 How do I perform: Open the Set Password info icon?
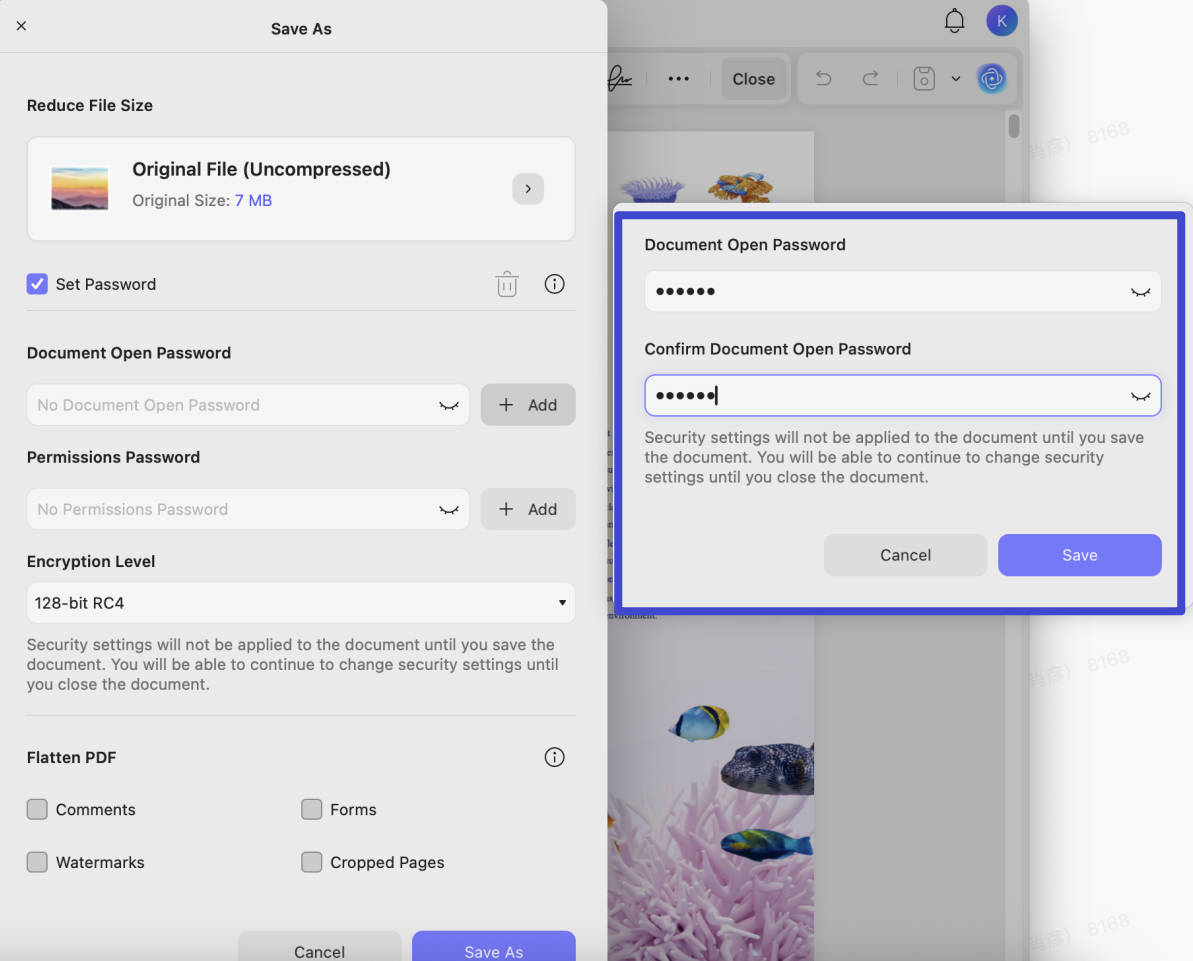554,284
